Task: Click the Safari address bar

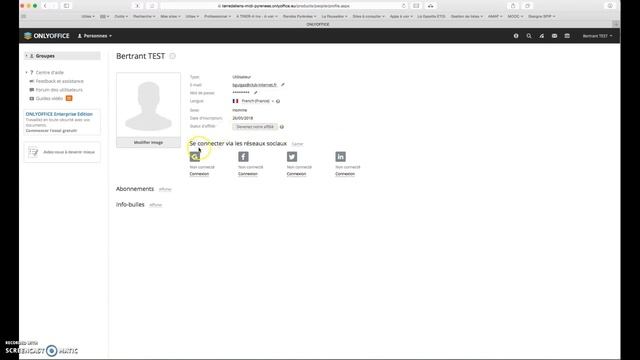Action: point(284,6)
